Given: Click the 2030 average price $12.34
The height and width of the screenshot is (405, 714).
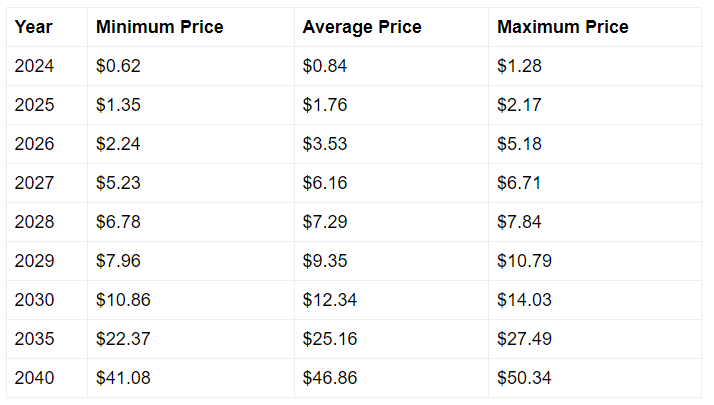Looking at the screenshot, I should pyautogui.click(x=329, y=300).
